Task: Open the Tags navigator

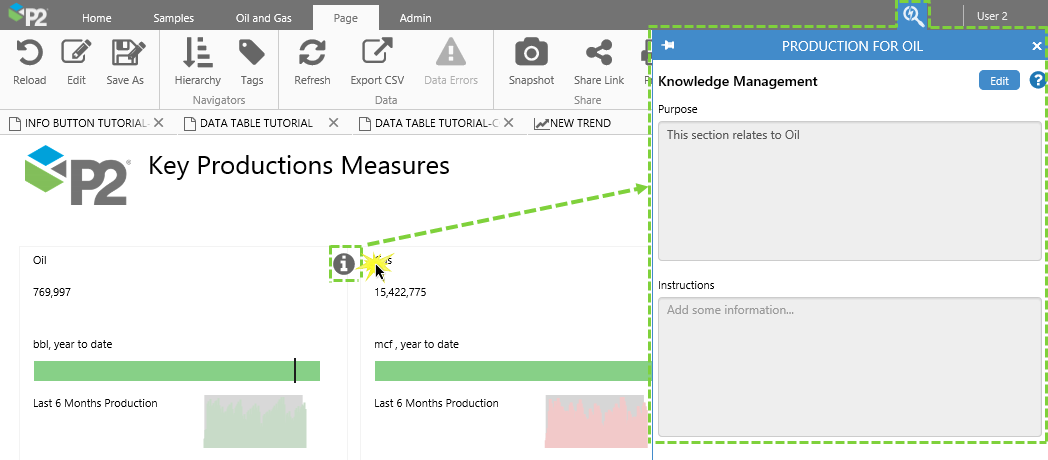Action: 252,54
